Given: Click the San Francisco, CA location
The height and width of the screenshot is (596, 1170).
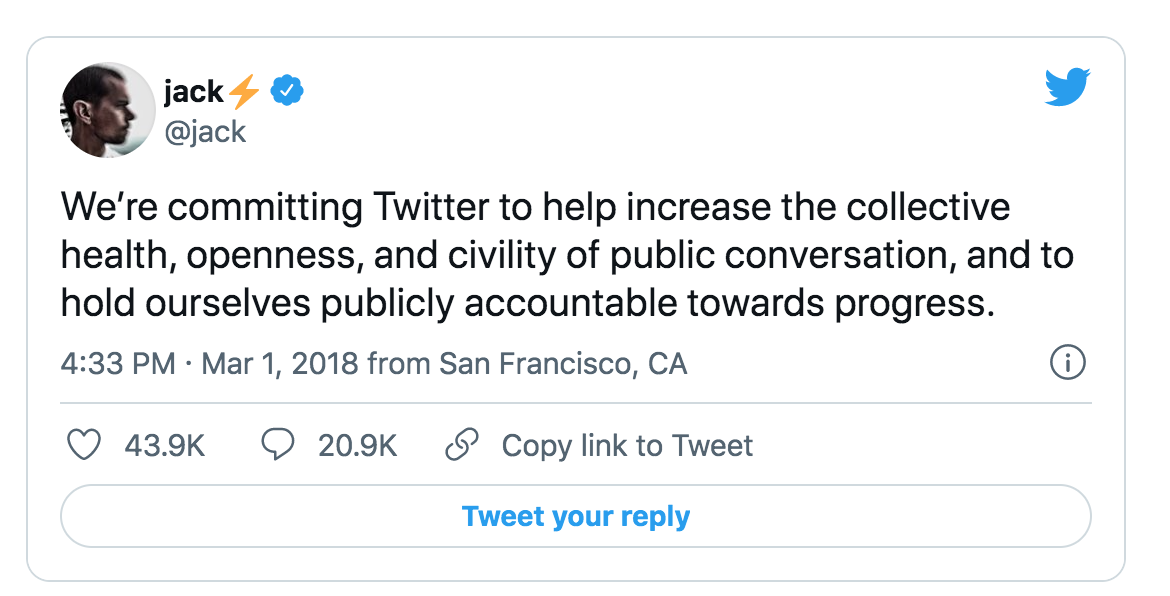Looking at the screenshot, I should [x=563, y=364].
